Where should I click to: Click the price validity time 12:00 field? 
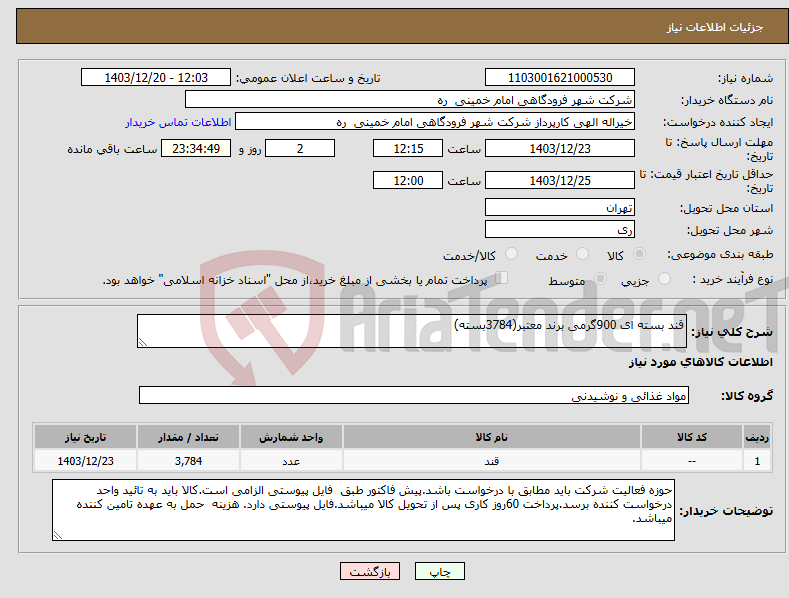coord(408,180)
